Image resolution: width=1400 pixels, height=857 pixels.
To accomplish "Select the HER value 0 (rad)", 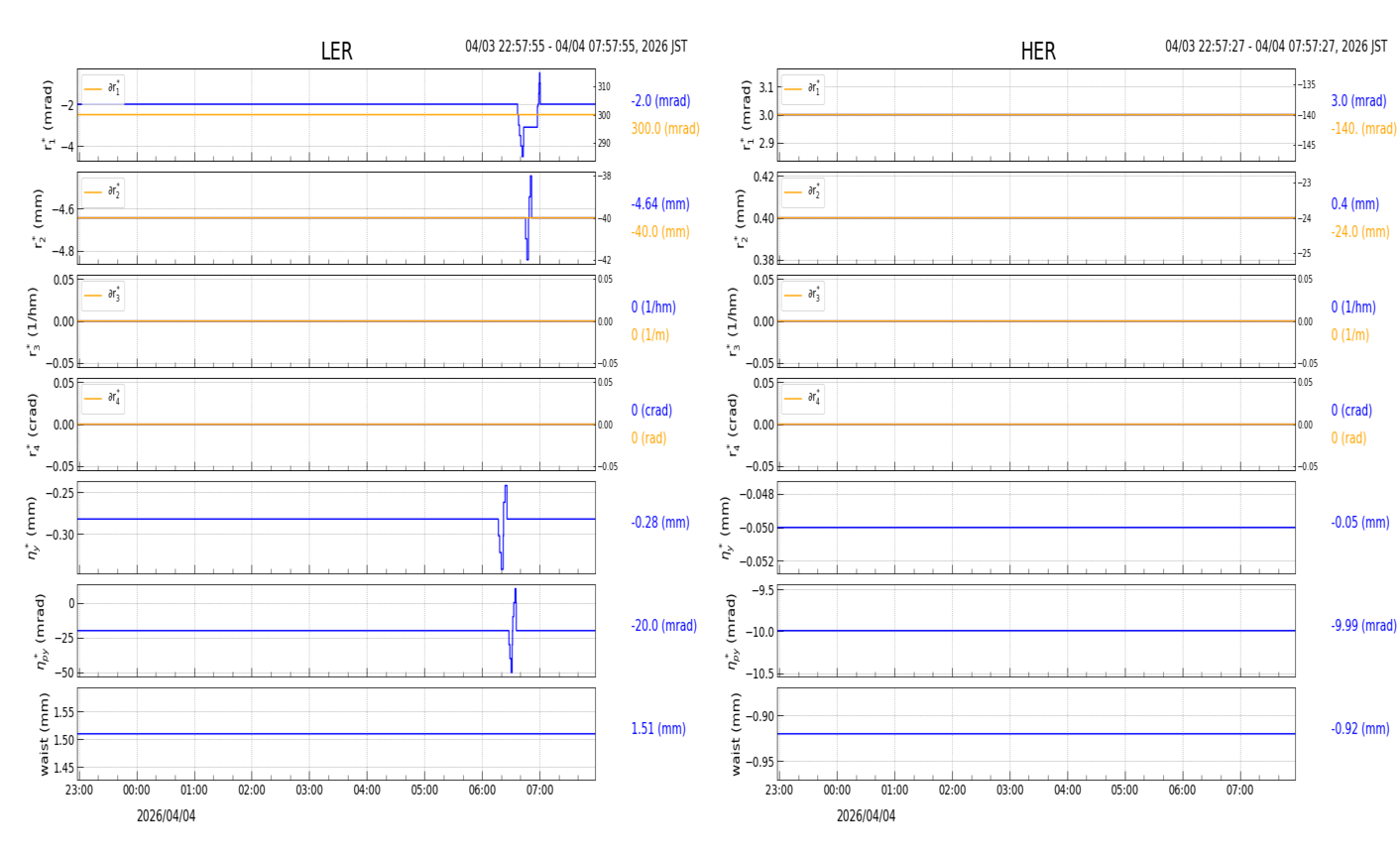I will [1348, 438].
